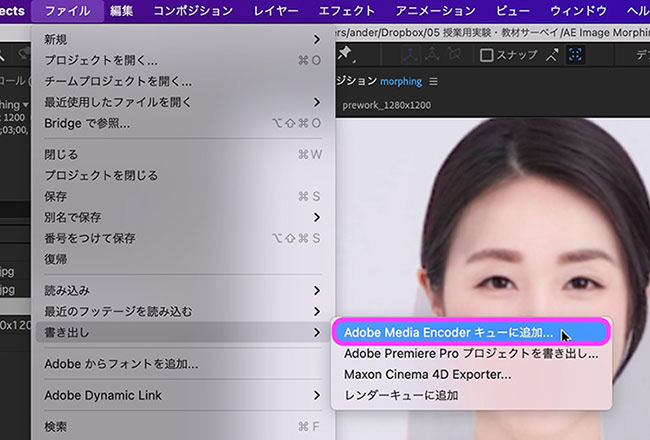This screenshot has width=650, height=440.
Task: Choose プロジェクトを閉じる
Action: [183, 175]
